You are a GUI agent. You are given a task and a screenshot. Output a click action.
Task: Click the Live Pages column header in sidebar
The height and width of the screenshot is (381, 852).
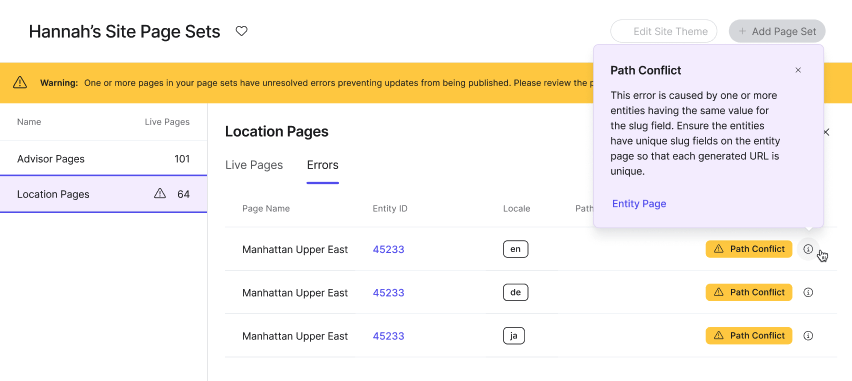point(167,122)
